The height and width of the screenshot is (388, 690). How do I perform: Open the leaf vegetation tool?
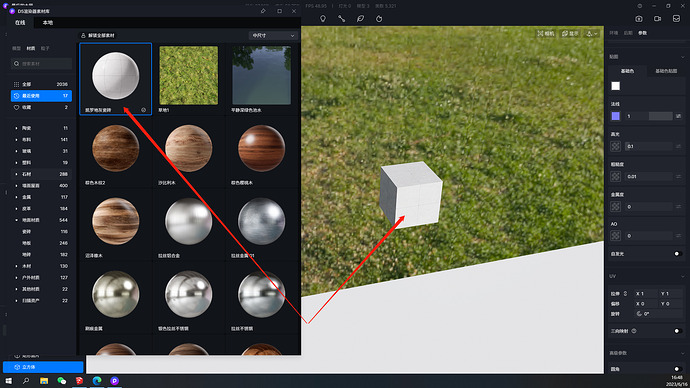pos(360,18)
